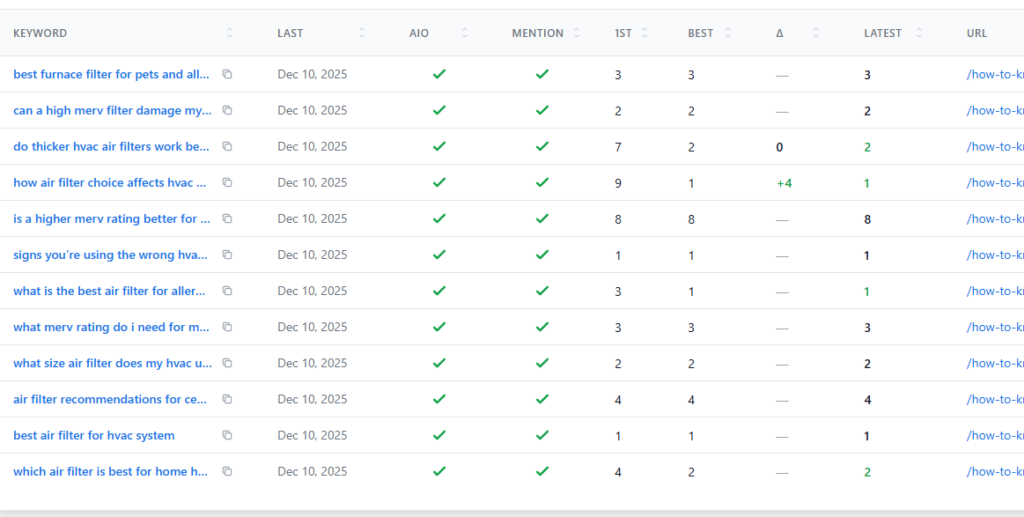Copy 'signs you're using the wrong hva' keyword
The height and width of the screenshot is (517, 1024).
[x=227, y=255]
